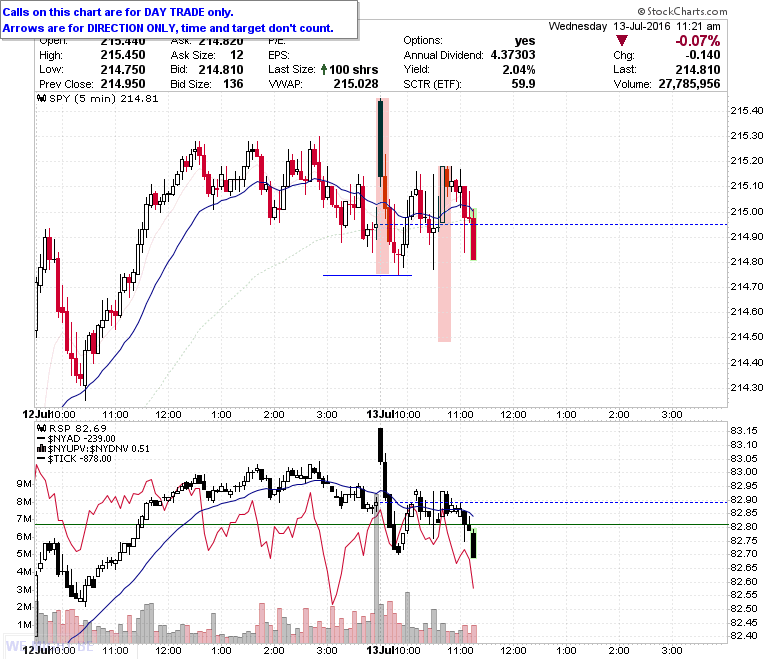
Task: Click the Last price '214.810' in header
Action: 698,70
